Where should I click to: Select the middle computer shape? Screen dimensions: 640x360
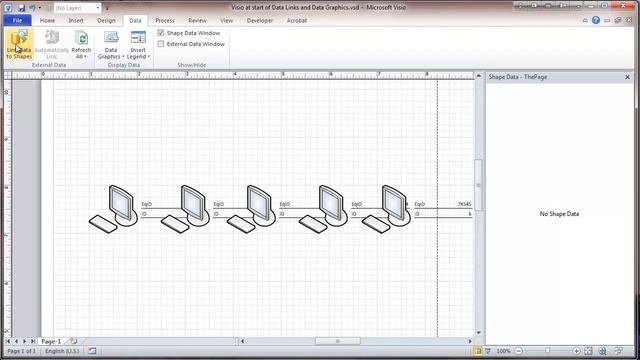tap(251, 209)
